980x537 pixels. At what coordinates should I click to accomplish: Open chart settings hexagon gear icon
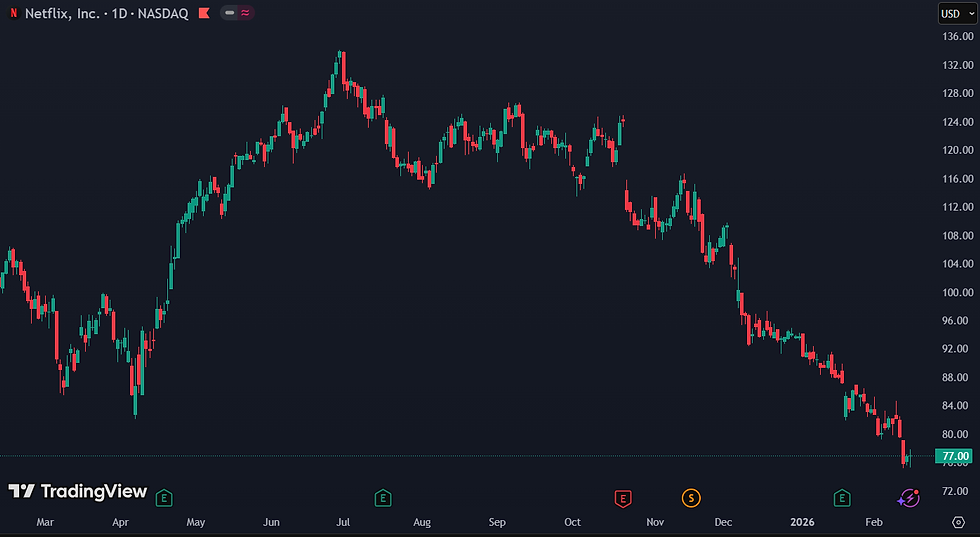coord(958,522)
